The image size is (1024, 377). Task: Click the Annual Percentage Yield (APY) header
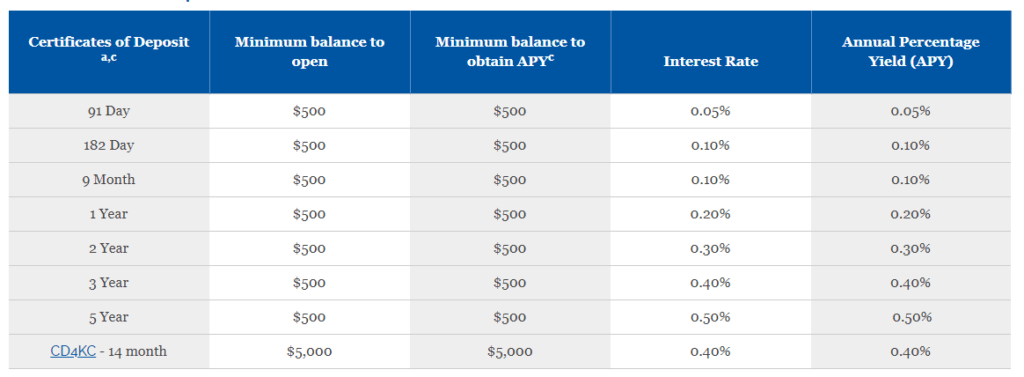point(910,52)
